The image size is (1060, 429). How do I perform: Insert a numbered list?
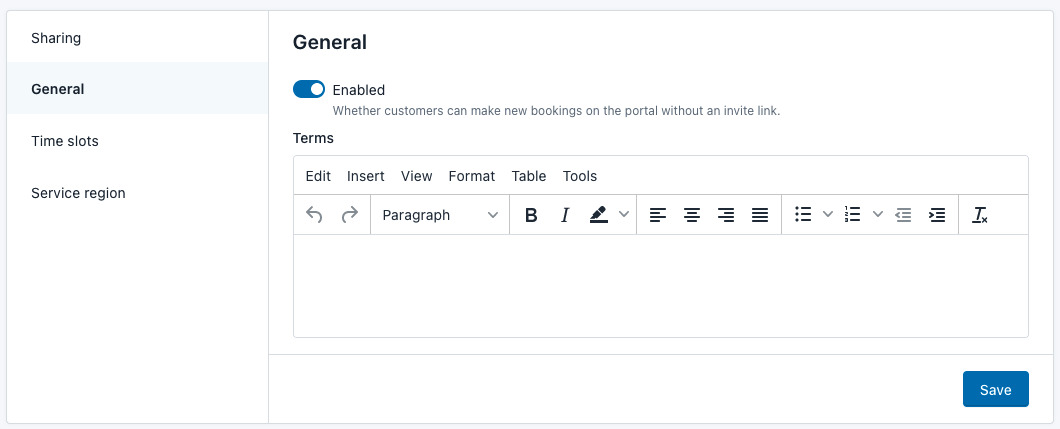852,215
